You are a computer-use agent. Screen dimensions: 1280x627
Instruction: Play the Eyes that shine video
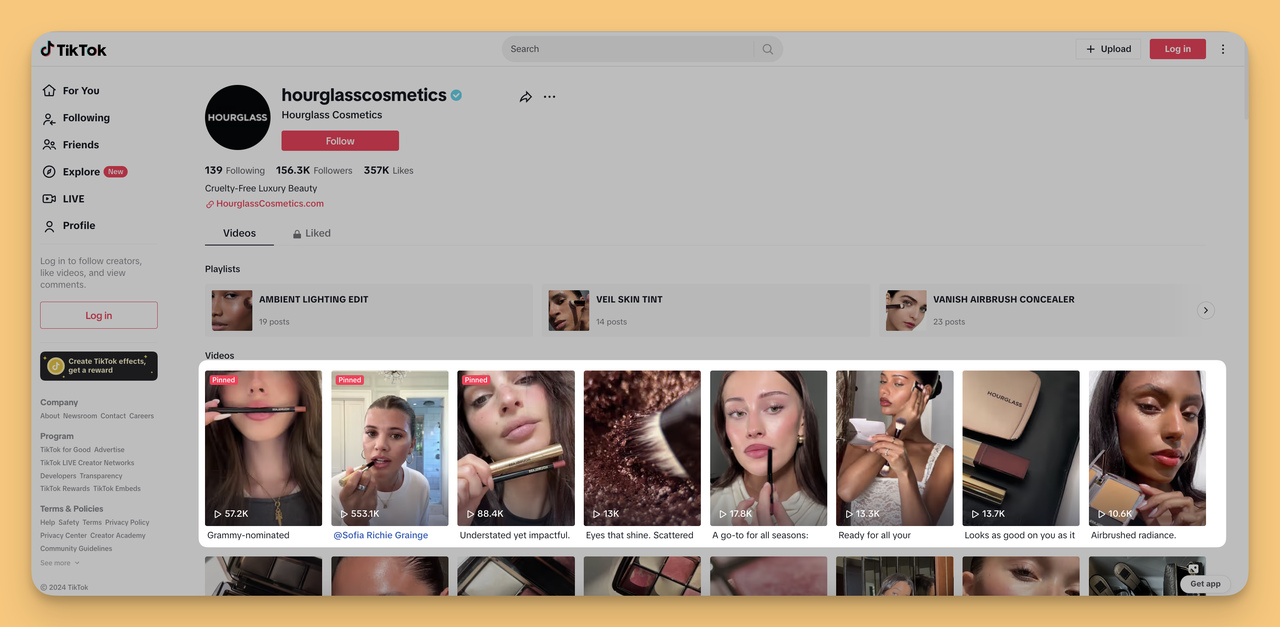point(642,448)
